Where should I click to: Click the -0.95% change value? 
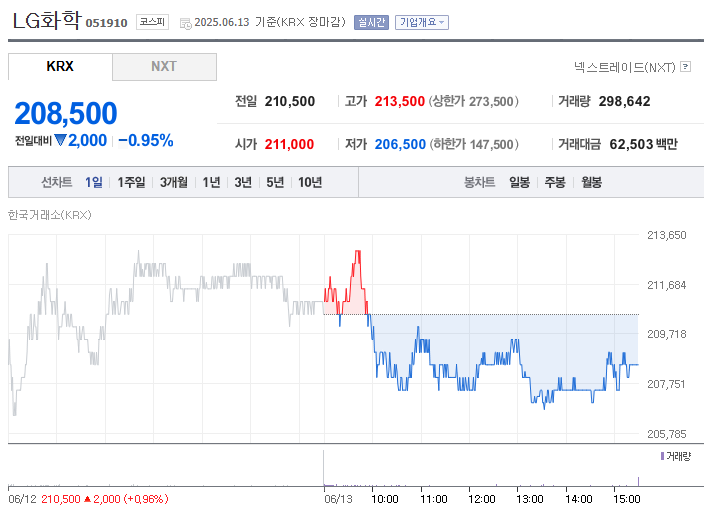click(x=146, y=140)
